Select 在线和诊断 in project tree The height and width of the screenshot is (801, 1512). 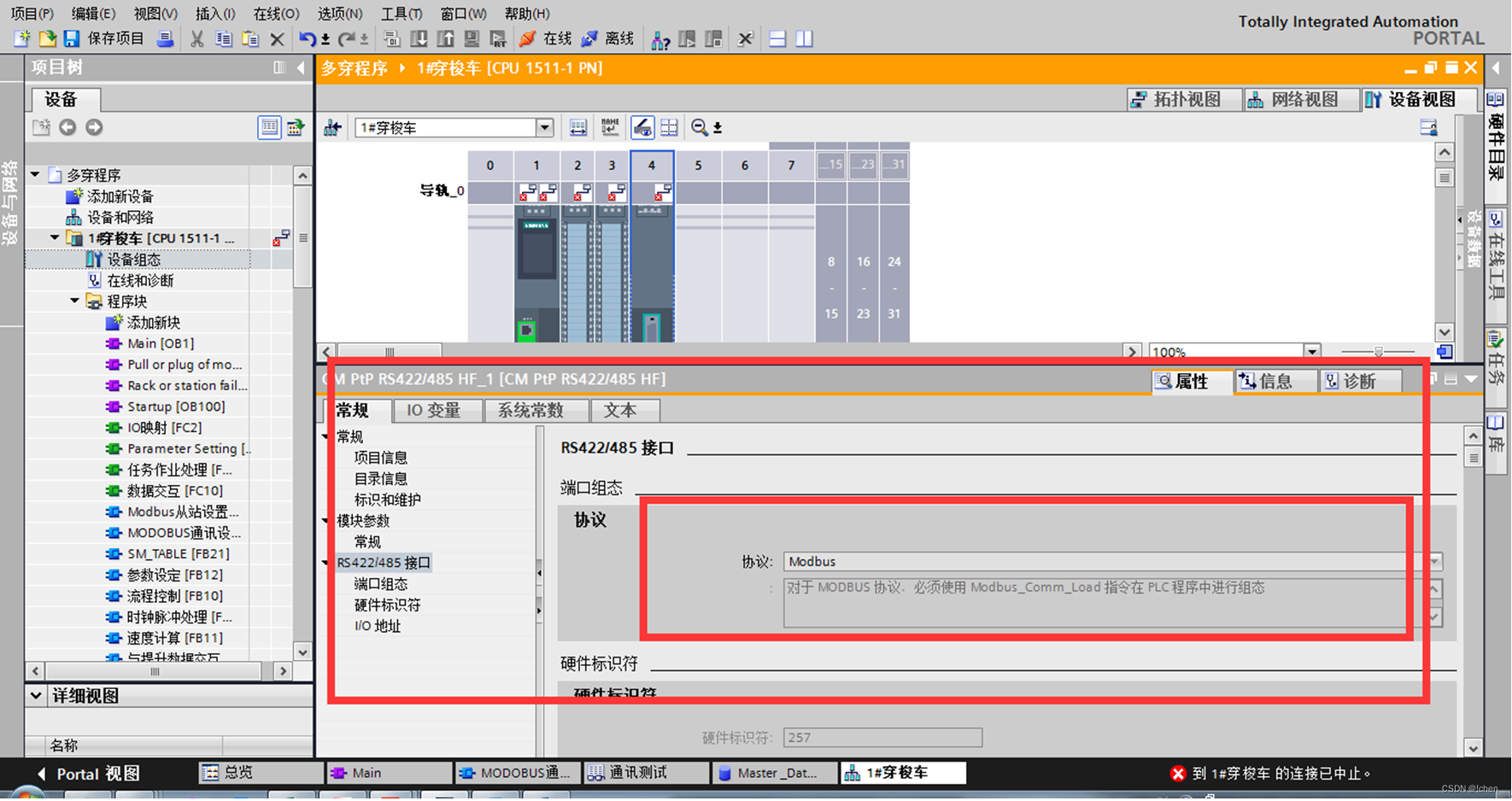[139, 280]
